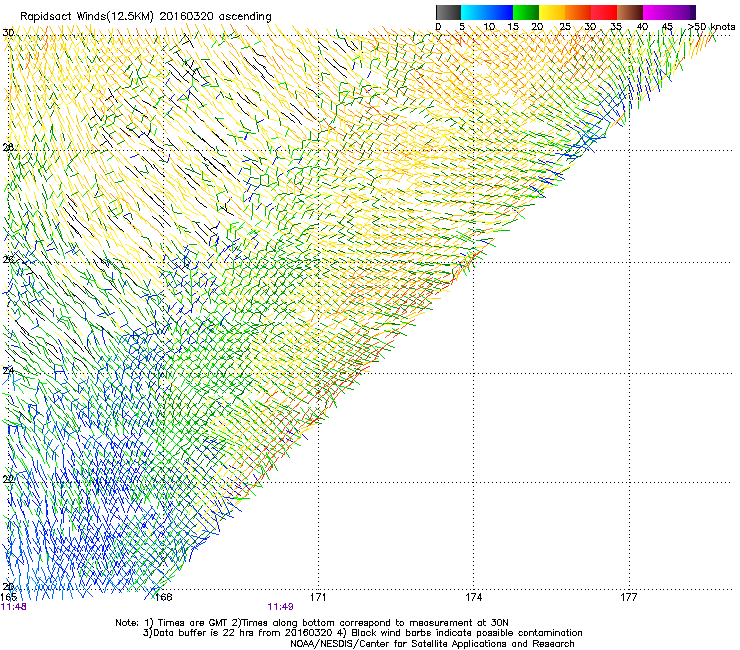Viewport: 740px width, 650px height.
Task: Click the 'NOAA/NESDIS/Center for Satellite Applications' credit
Action: pyautogui.click(x=398, y=644)
